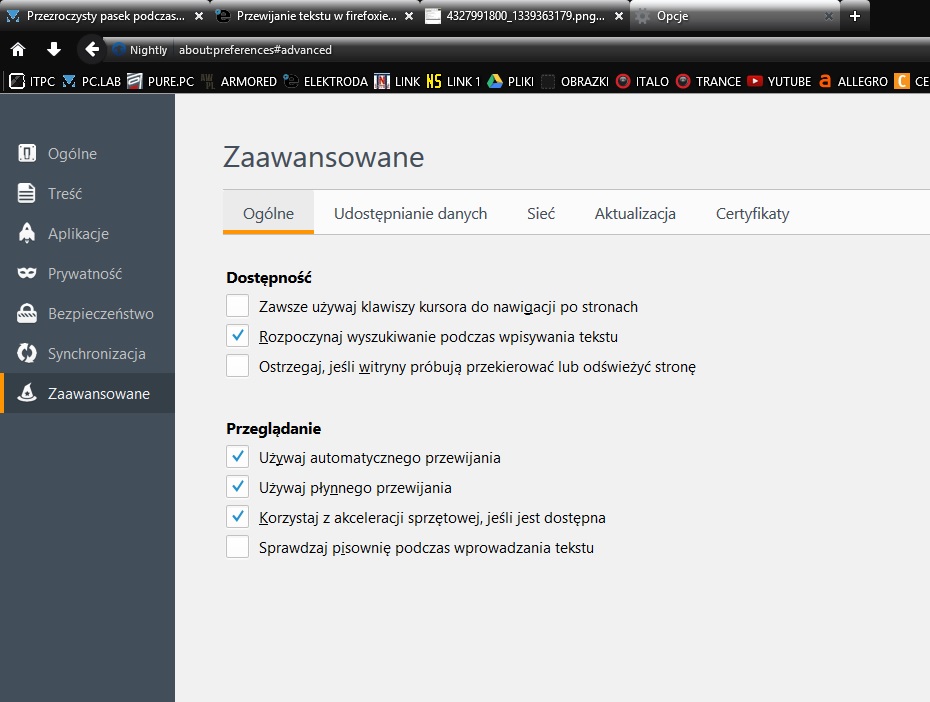Uncheck 'Używaj płynnego przewijania'
The width and height of the screenshot is (930, 702).
[x=237, y=487]
